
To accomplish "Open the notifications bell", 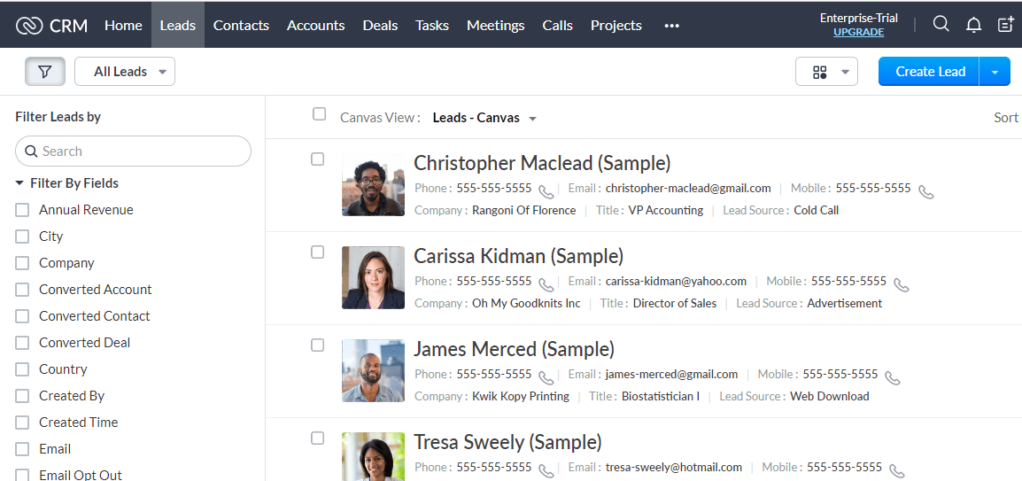I will coord(973,25).
